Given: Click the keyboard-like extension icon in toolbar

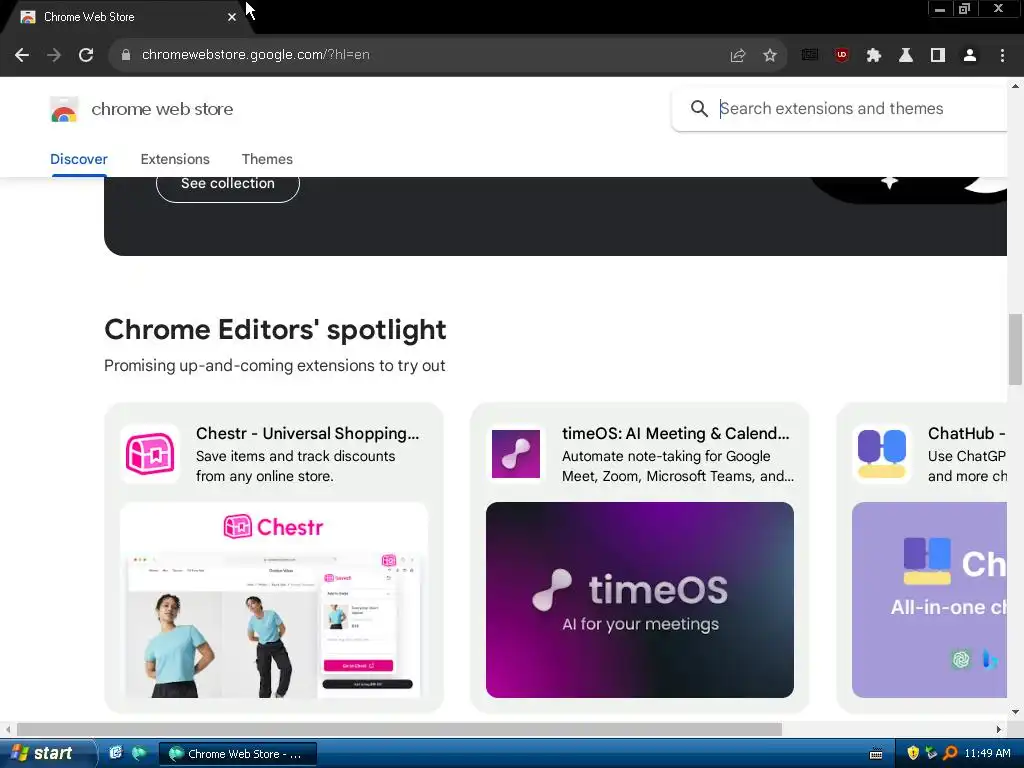Looking at the screenshot, I should pyautogui.click(x=810, y=56).
